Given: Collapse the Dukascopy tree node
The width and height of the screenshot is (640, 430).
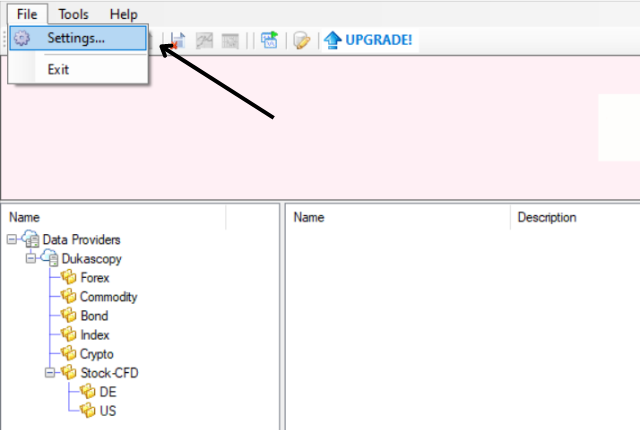Looking at the screenshot, I should point(31,259).
